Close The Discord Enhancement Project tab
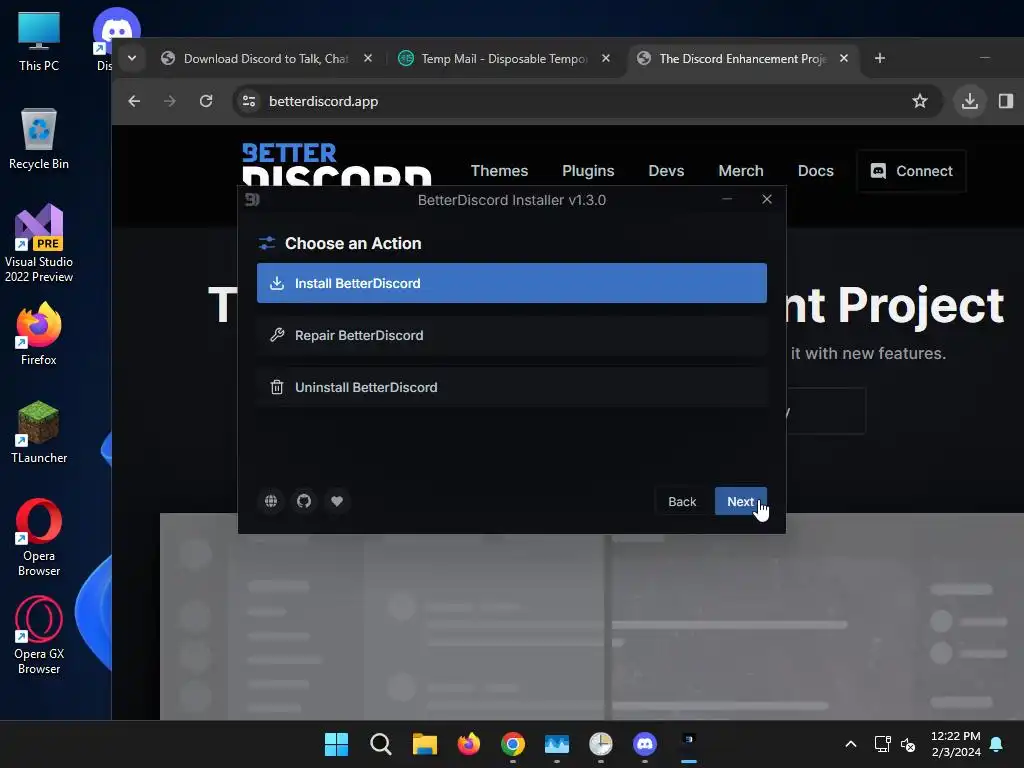The image size is (1024, 768). click(x=843, y=59)
